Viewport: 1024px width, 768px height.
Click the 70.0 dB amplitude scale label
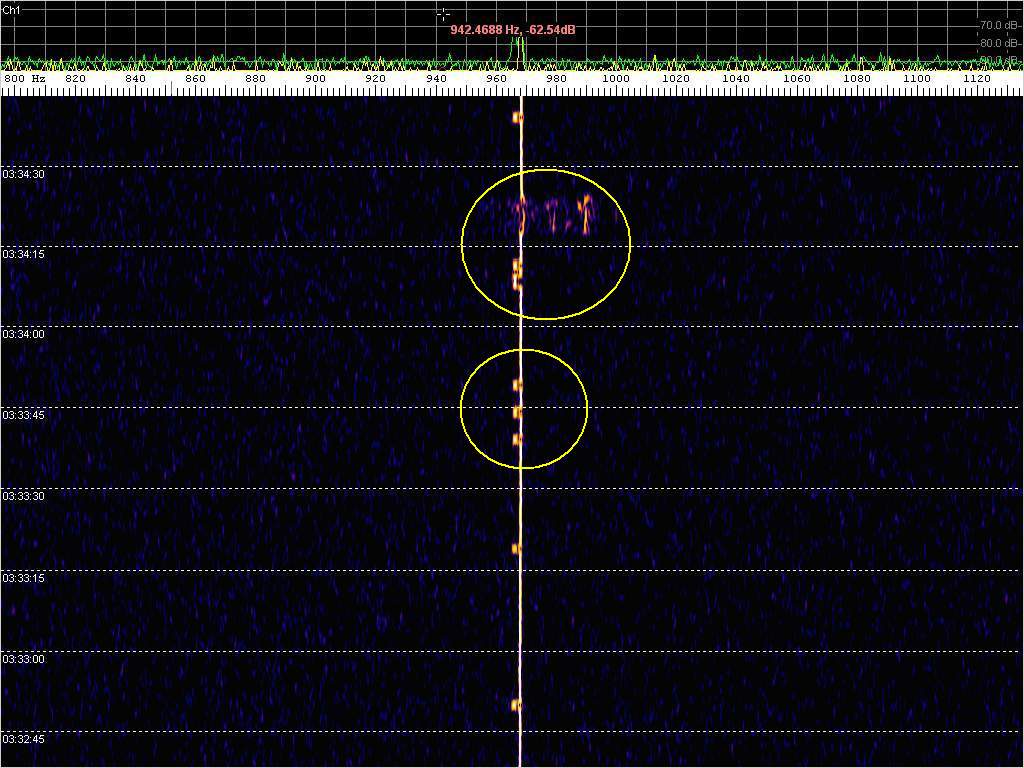(997, 25)
